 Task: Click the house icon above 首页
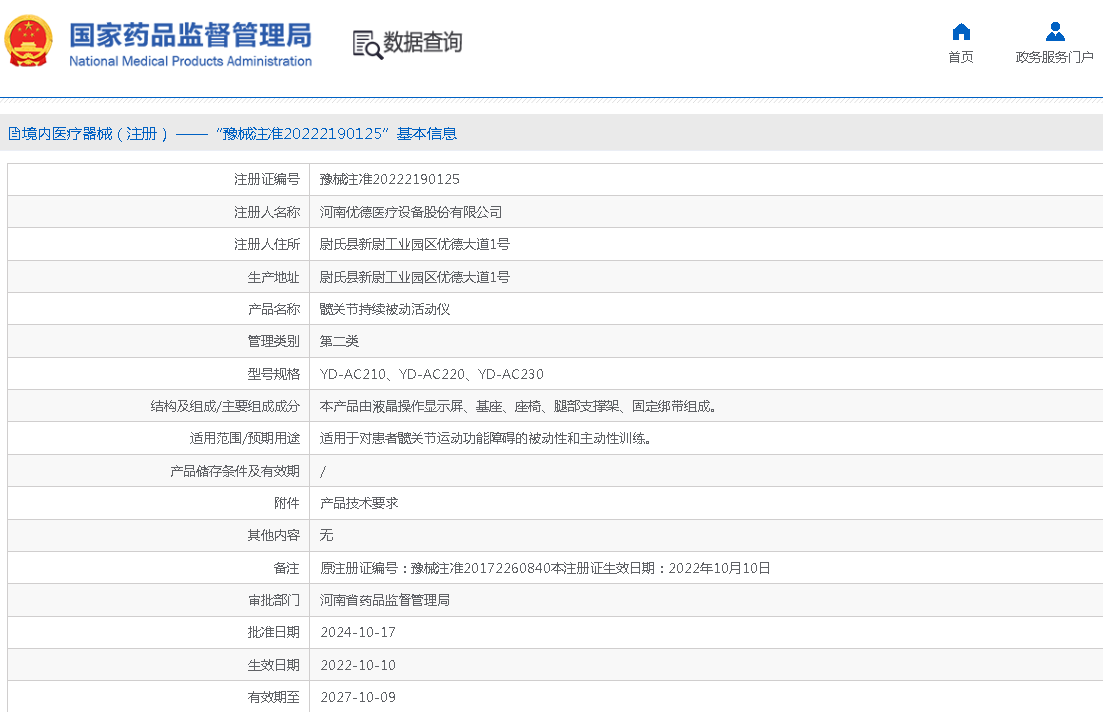pos(961,31)
